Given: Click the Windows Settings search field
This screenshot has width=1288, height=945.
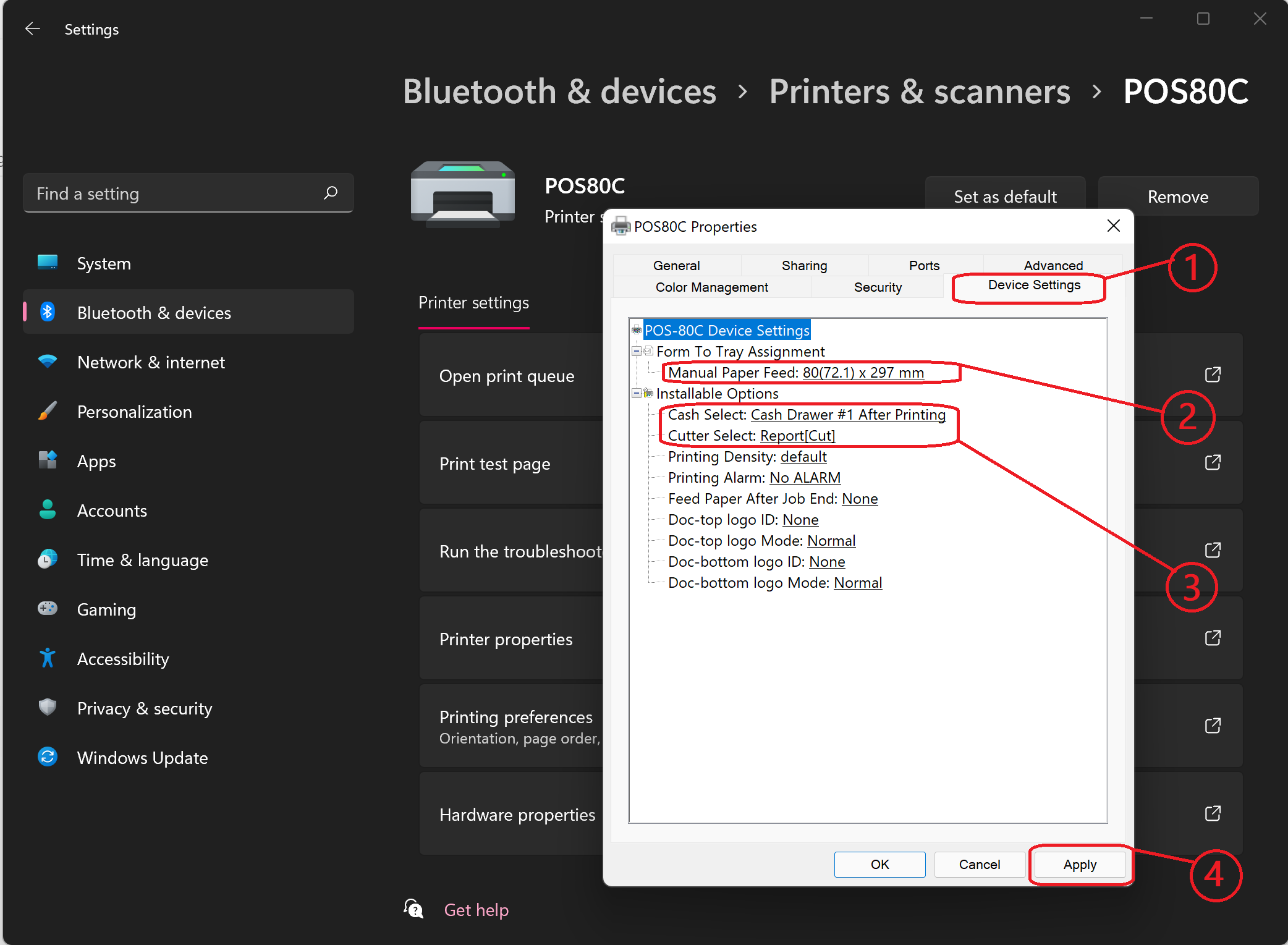Looking at the screenshot, I should 186,191.
